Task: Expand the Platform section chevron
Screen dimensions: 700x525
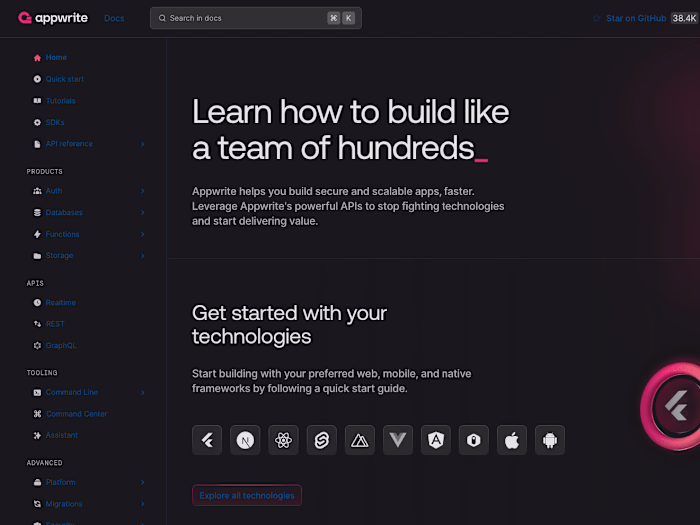Action: point(143,482)
